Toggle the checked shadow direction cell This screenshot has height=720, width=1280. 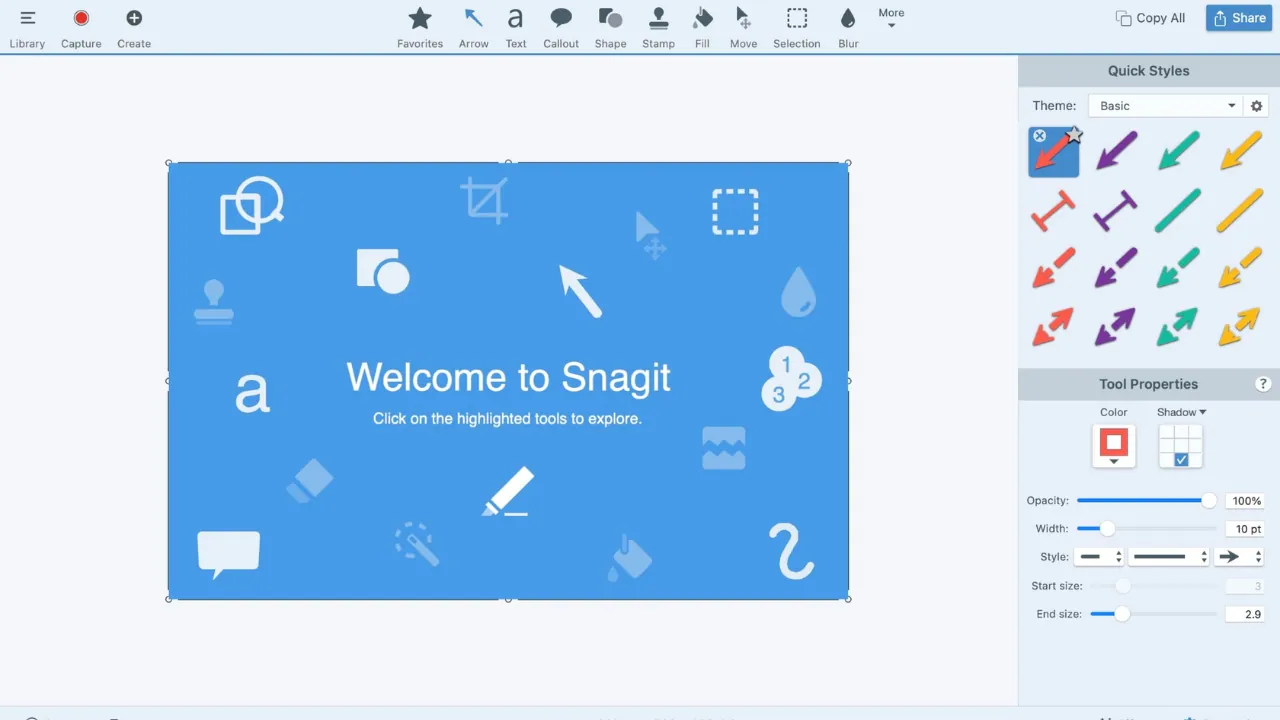[1181, 460]
